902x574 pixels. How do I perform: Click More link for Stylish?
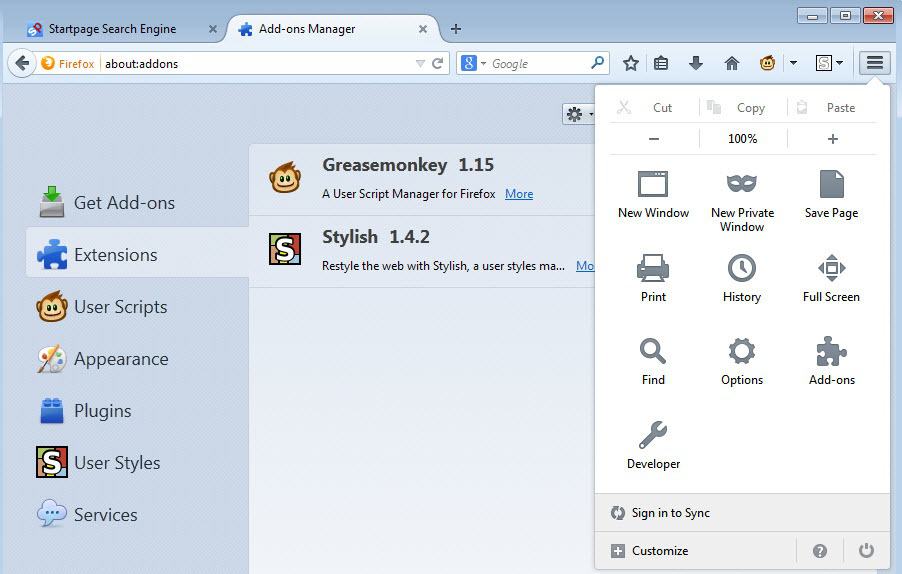pyautogui.click(x=585, y=266)
